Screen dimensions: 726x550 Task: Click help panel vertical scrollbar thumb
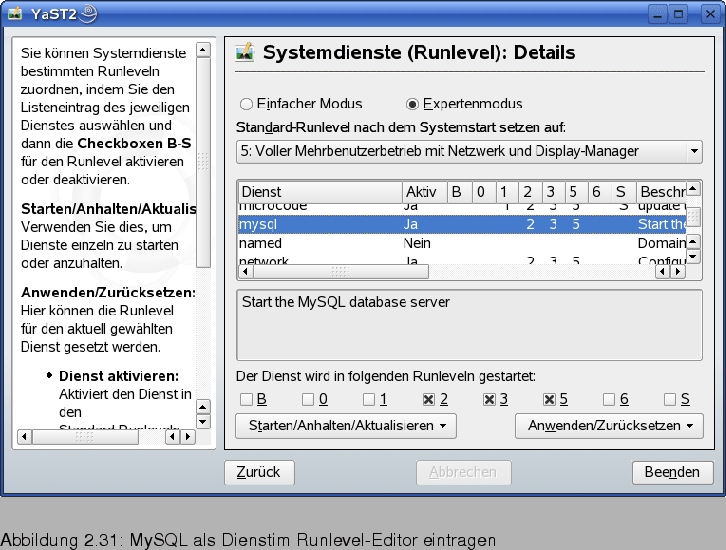203,162
